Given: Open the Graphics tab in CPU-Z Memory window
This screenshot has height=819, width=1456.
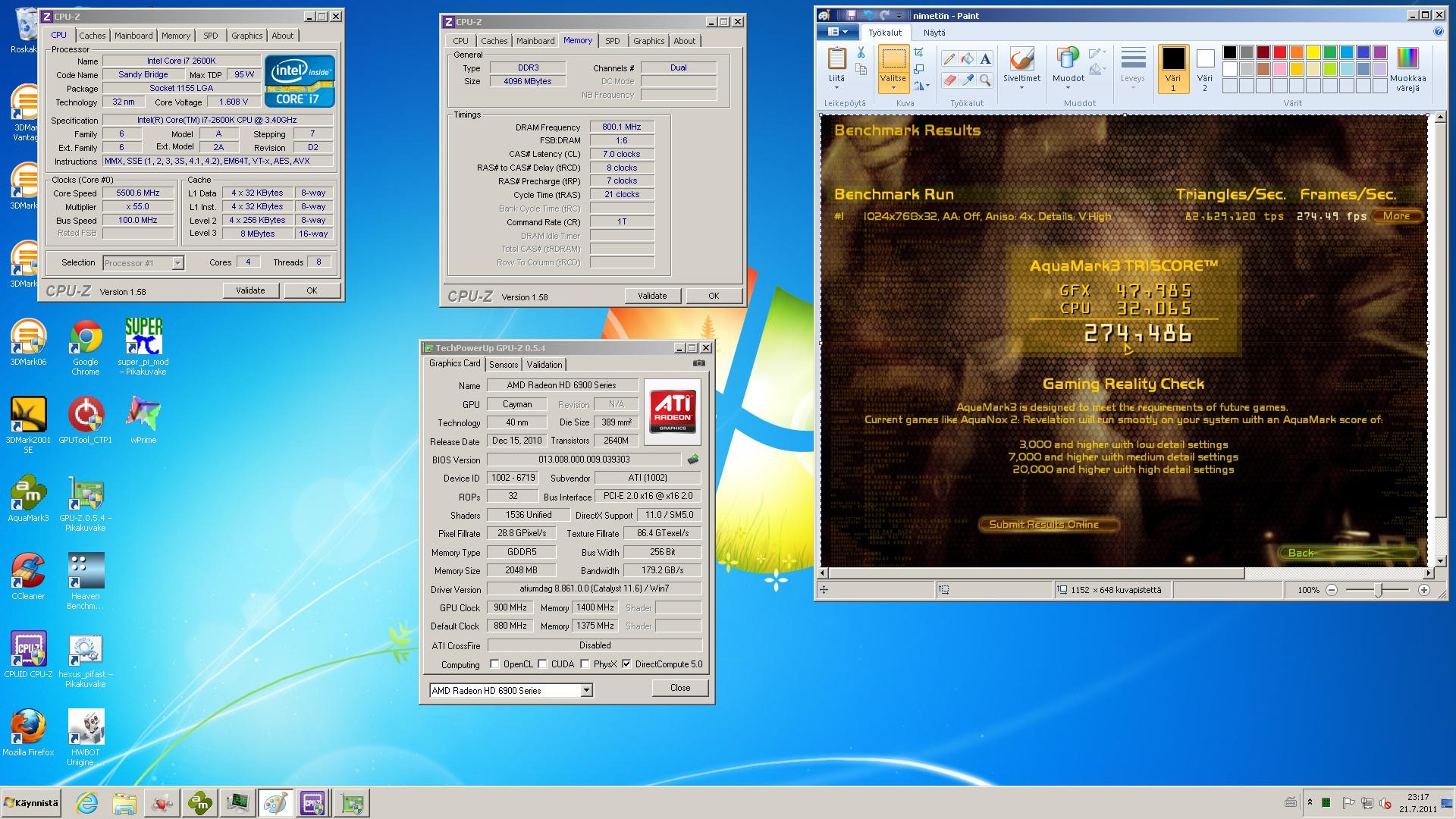Looking at the screenshot, I should point(649,41).
